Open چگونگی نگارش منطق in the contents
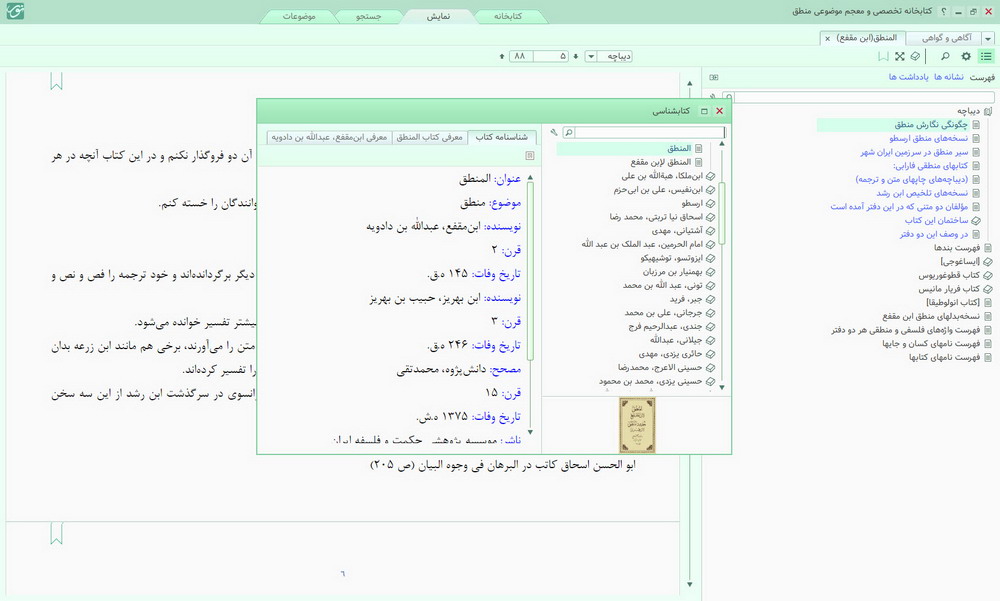 coord(930,124)
